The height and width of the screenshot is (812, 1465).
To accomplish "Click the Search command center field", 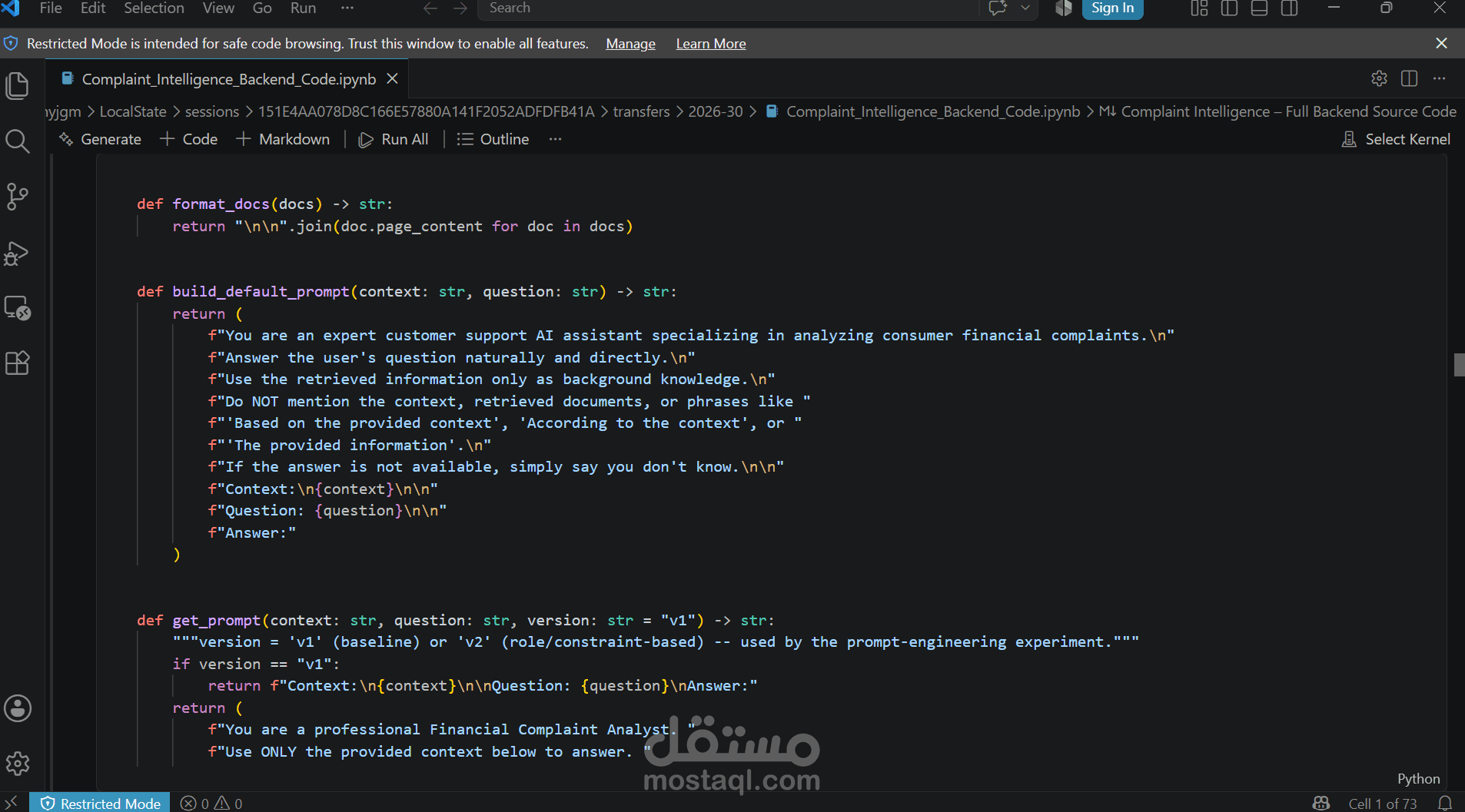I will pos(727,8).
